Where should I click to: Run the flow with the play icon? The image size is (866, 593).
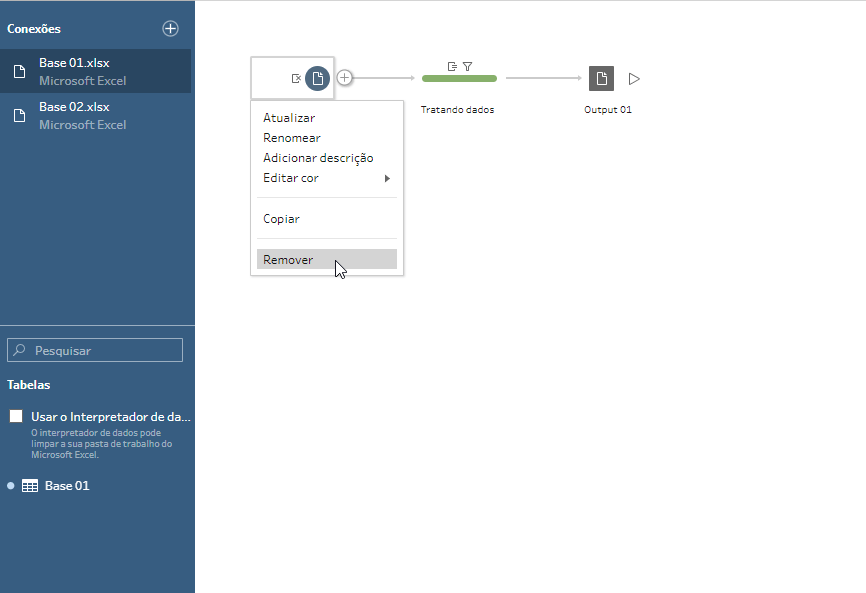(634, 78)
